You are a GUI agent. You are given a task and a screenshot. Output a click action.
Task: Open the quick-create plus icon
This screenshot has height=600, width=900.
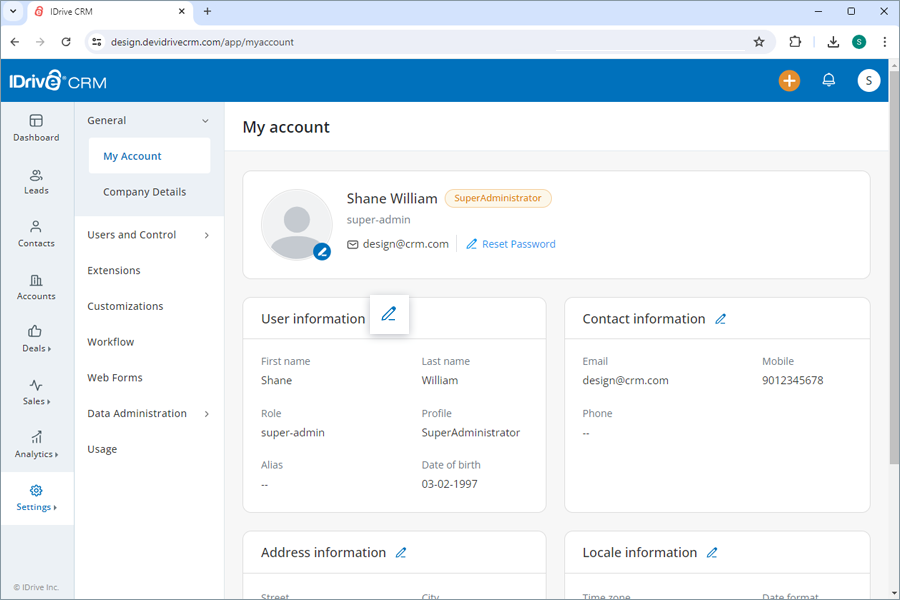coord(789,80)
